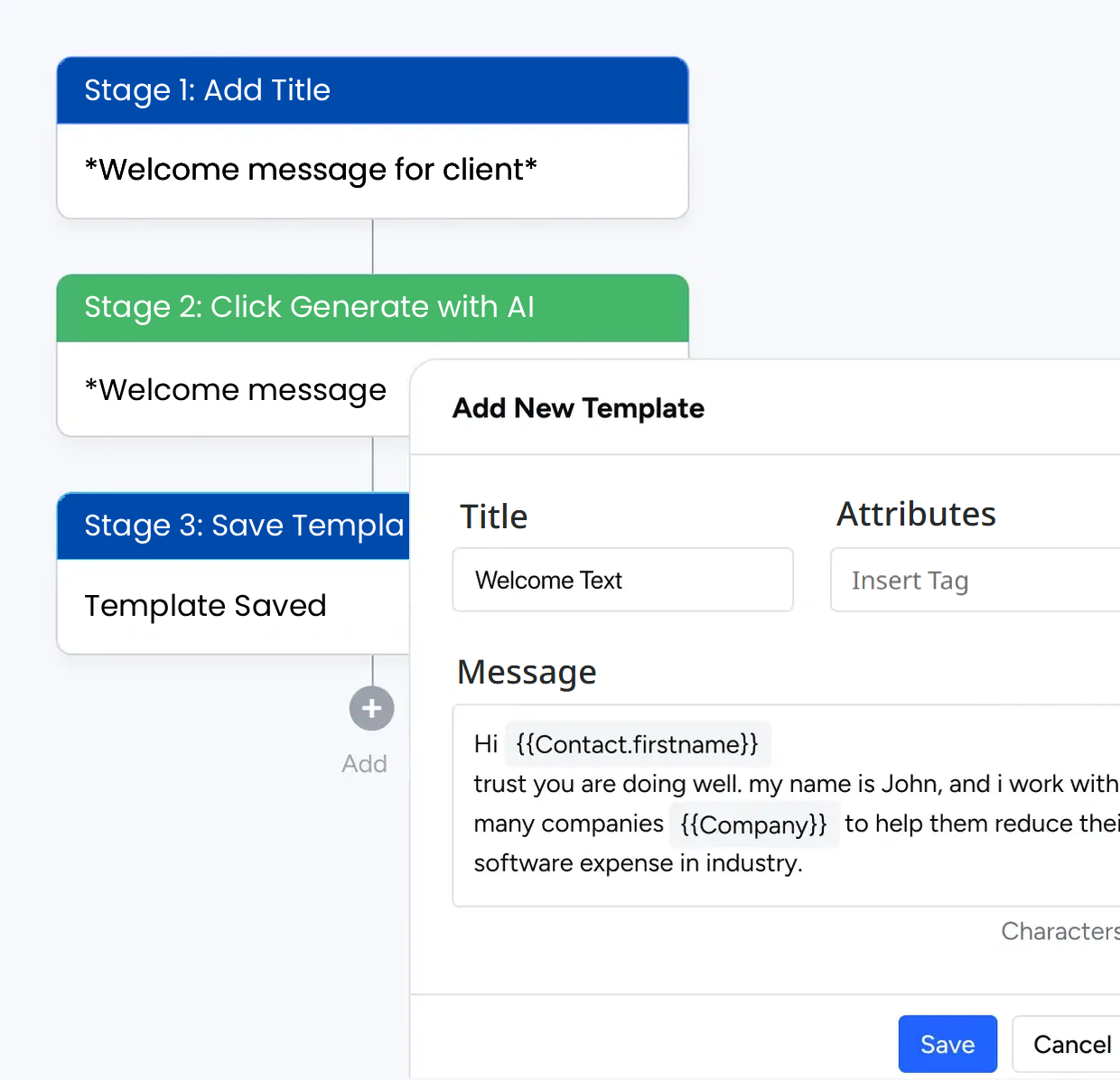Viewport: 1120px width, 1080px height.
Task: Select the {{Contact.firstname}} tag in the message
Action: click(637, 744)
